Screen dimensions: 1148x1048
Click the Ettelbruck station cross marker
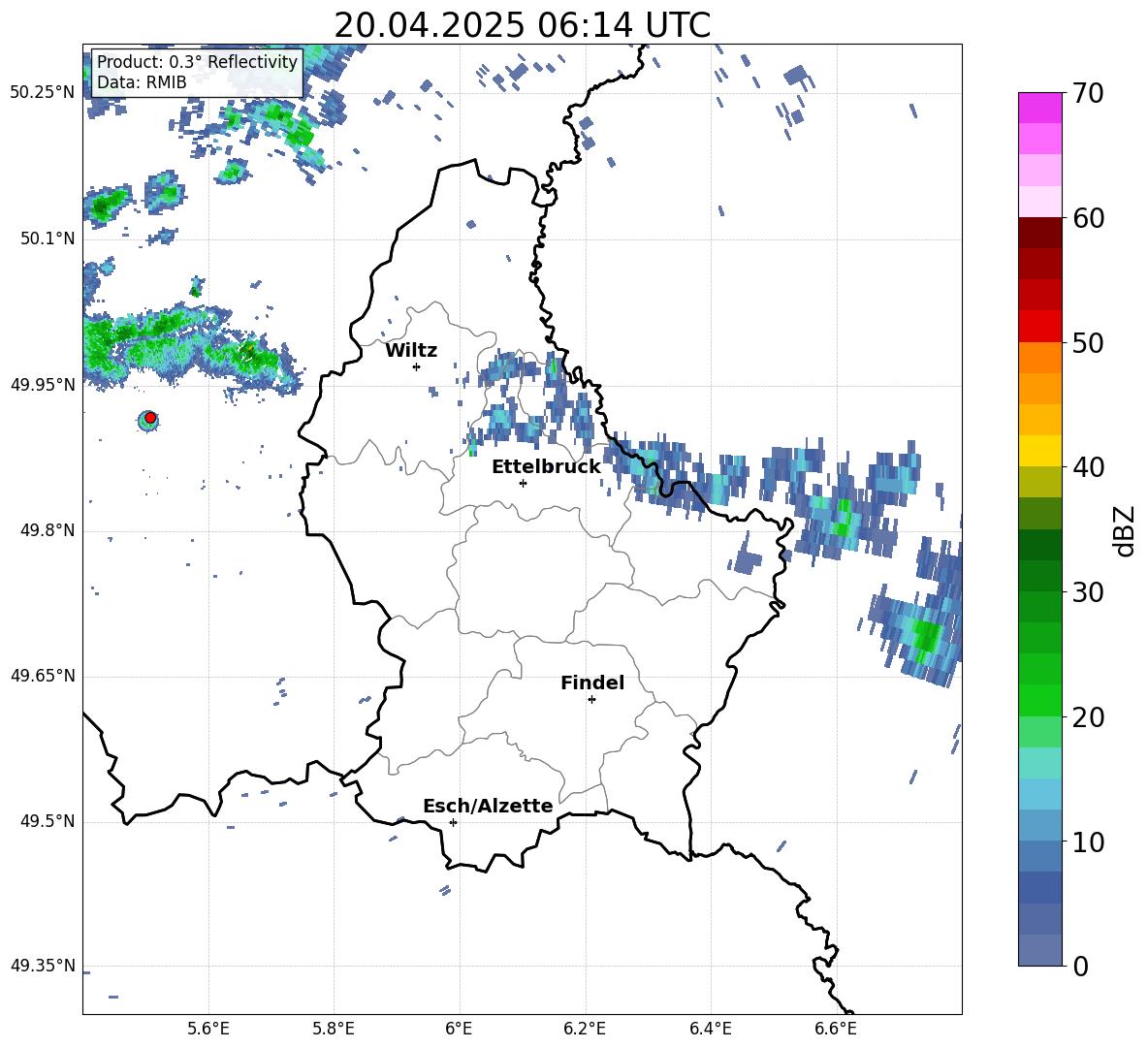[x=523, y=483]
